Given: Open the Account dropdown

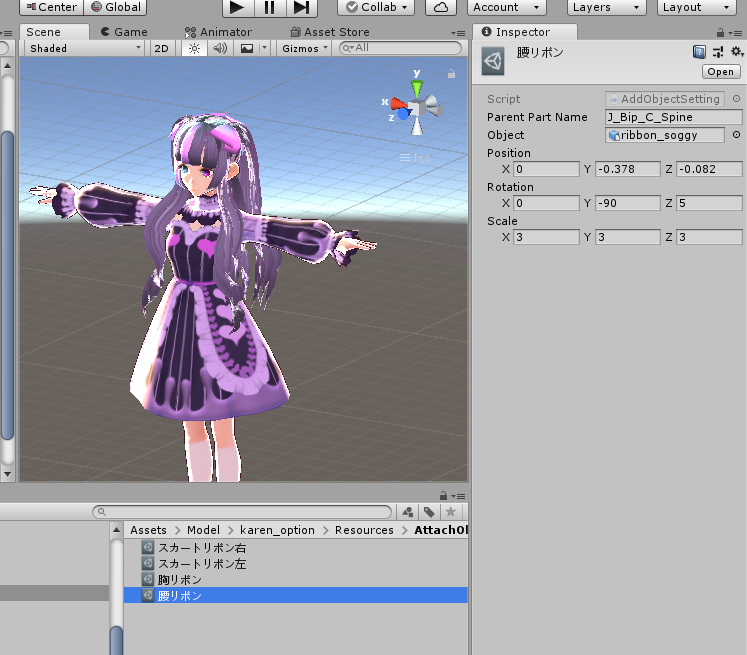Looking at the screenshot, I should tap(506, 7).
